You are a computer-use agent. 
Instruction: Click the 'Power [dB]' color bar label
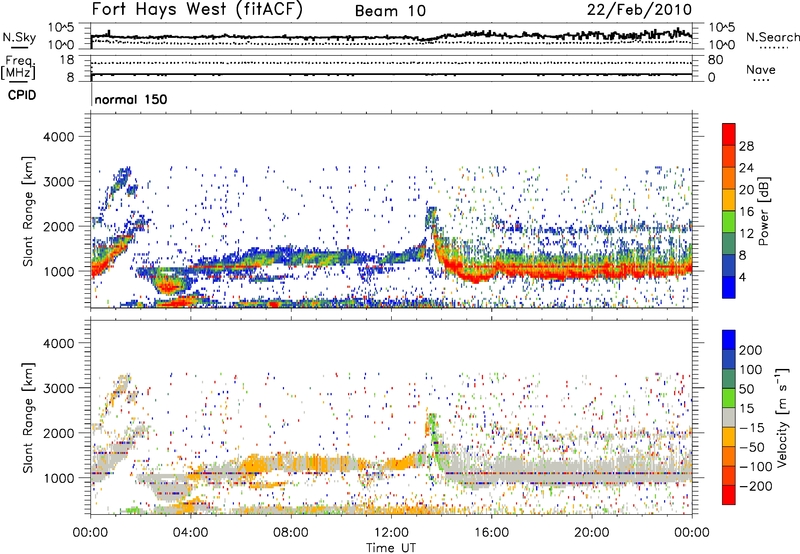[x=763, y=211]
